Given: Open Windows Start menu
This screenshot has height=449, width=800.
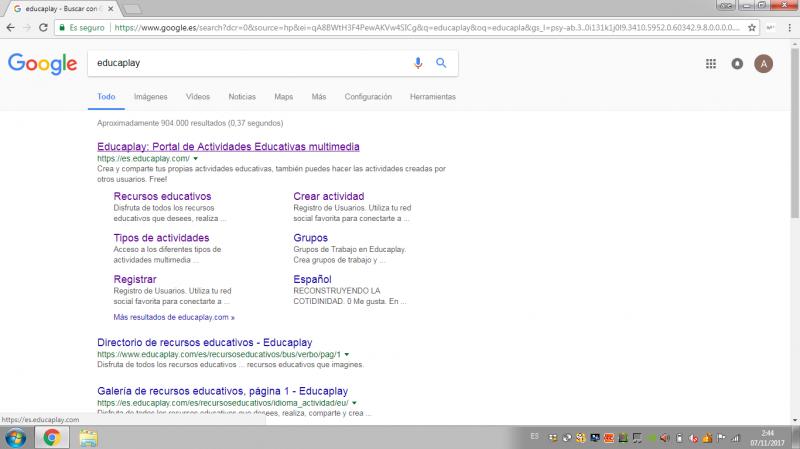Looking at the screenshot, I should click(15, 438).
